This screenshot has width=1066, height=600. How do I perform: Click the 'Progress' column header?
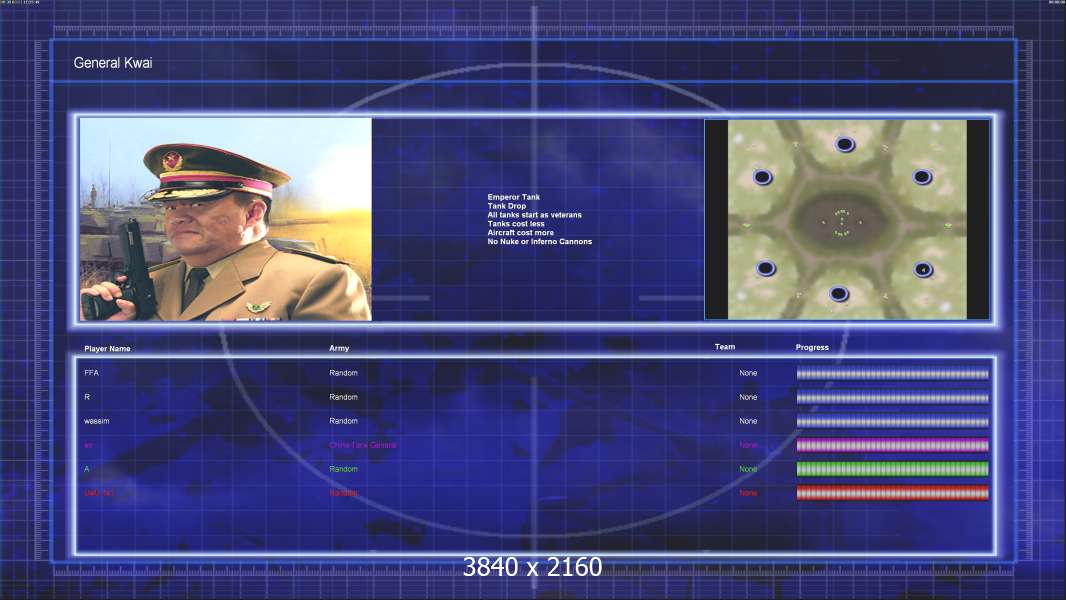click(x=812, y=347)
